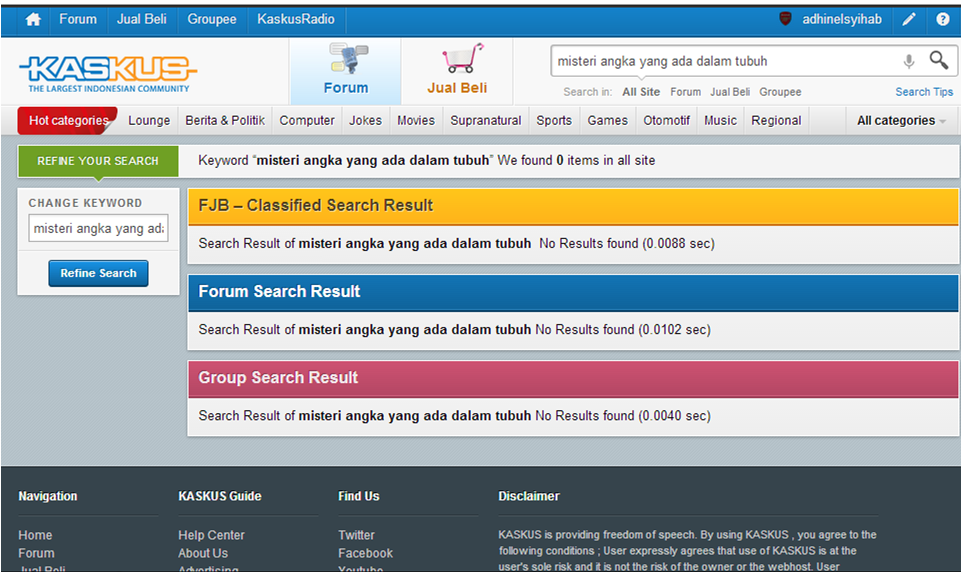
Task: Open the Home link in footer Navigation
Action: [35, 535]
